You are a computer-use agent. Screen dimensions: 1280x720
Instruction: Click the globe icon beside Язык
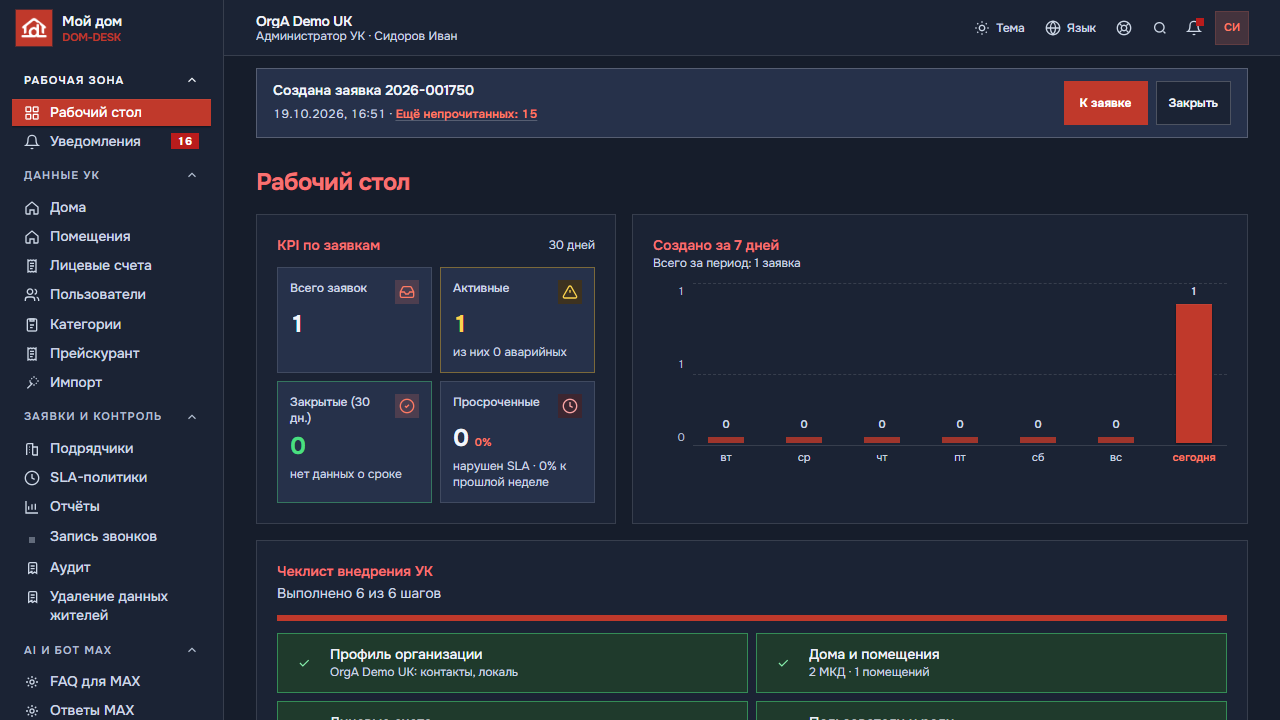point(1053,28)
